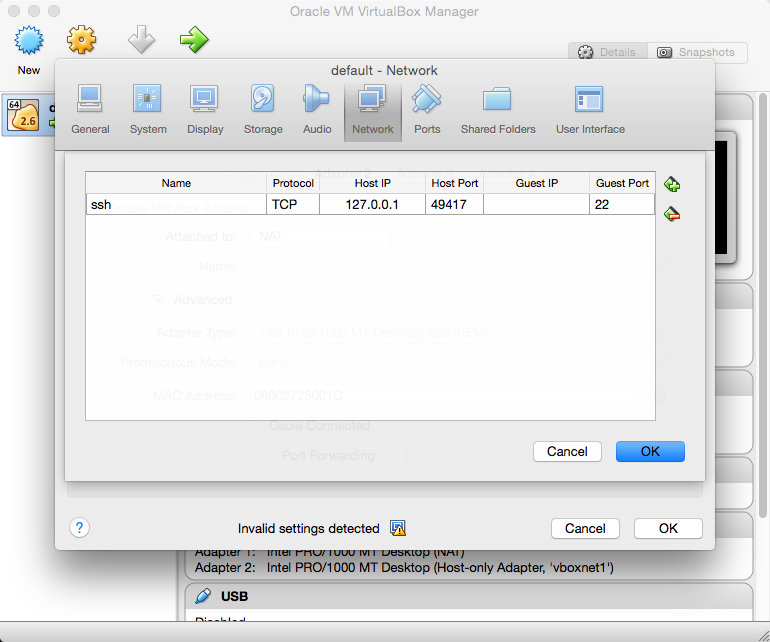Open the System settings section
The height and width of the screenshot is (642, 770).
click(x=148, y=110)
